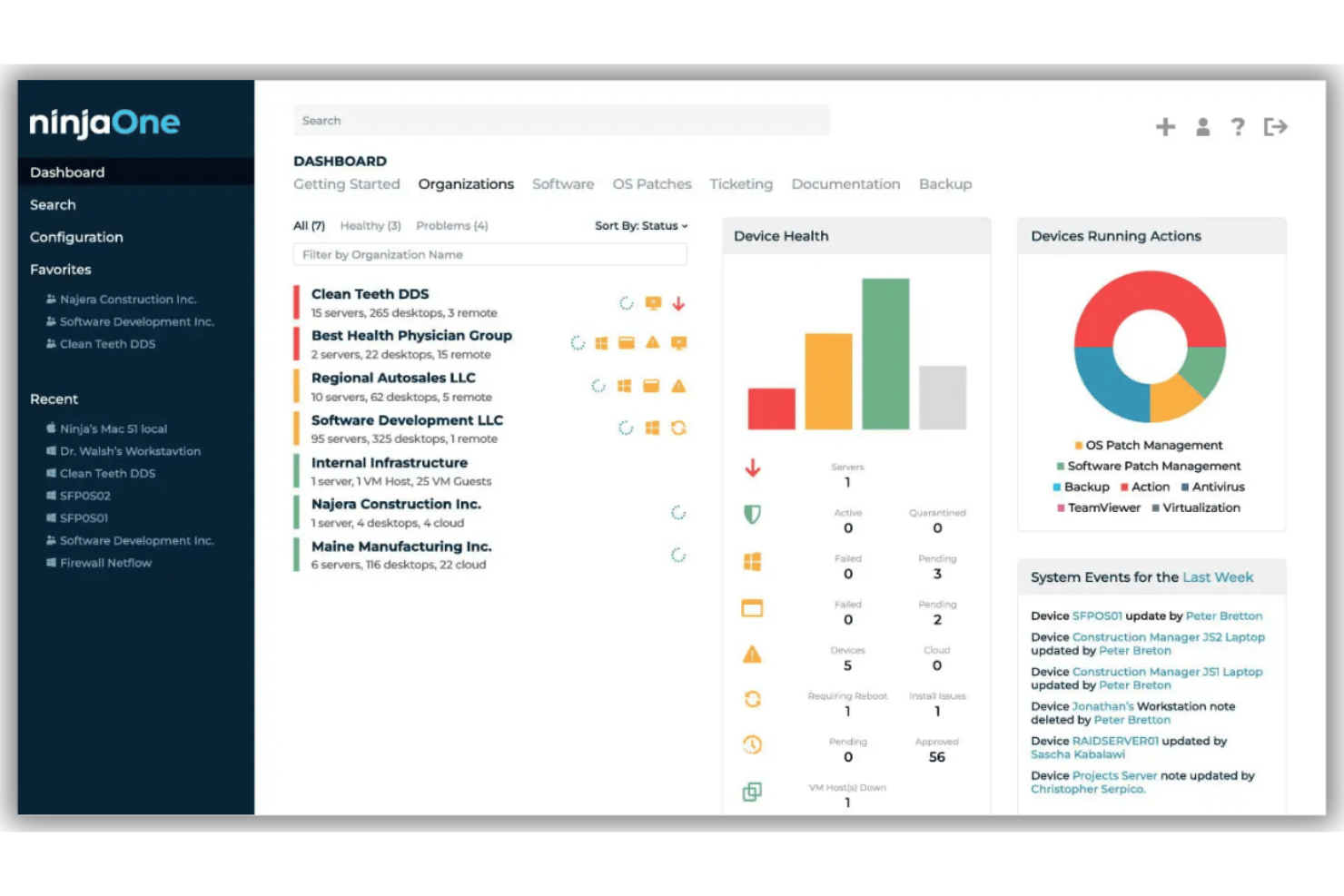Open Najera Construction Inc. favorite in sidebar
Viewport: 1344px width, 896px height.
[x=122, y=300]
